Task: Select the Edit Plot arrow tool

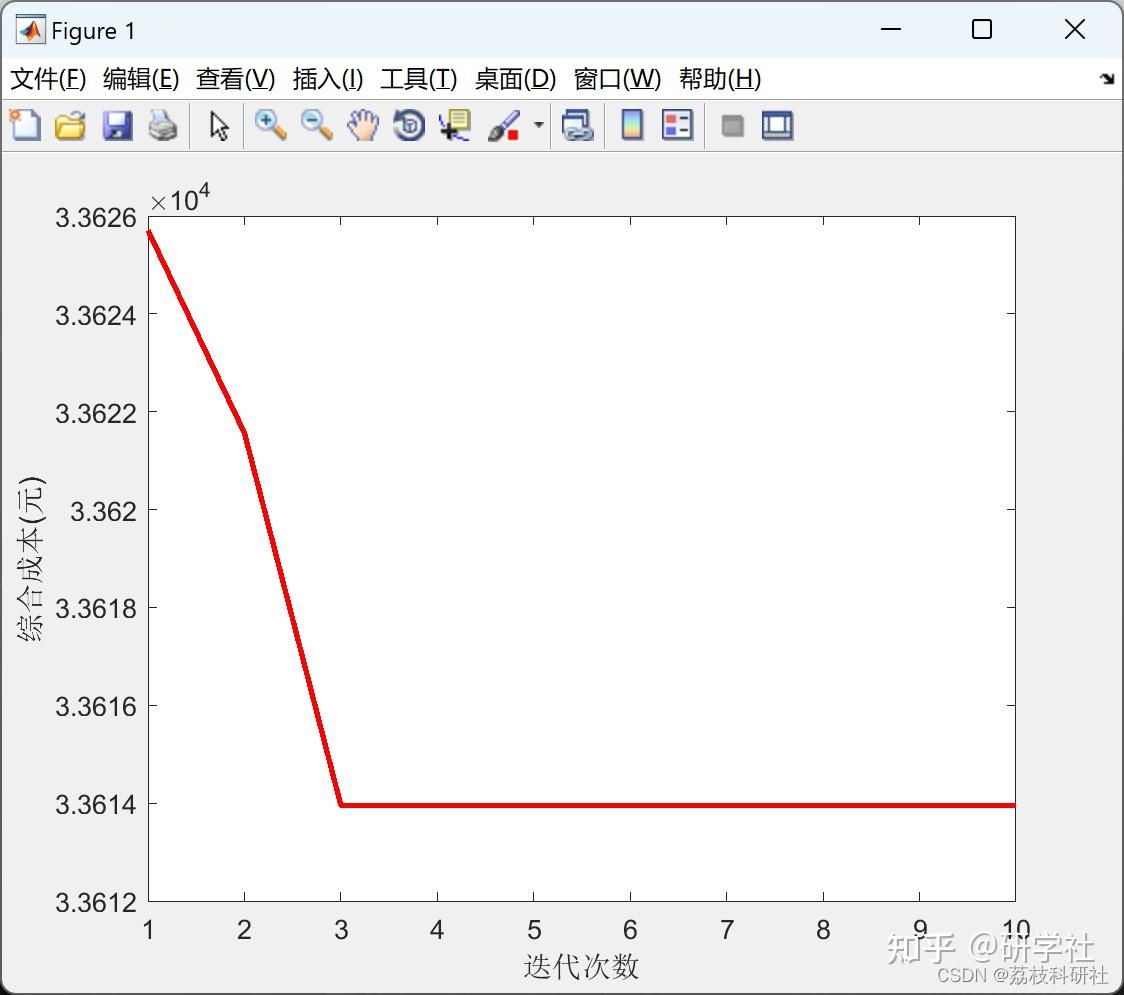Action: point(219,126)
